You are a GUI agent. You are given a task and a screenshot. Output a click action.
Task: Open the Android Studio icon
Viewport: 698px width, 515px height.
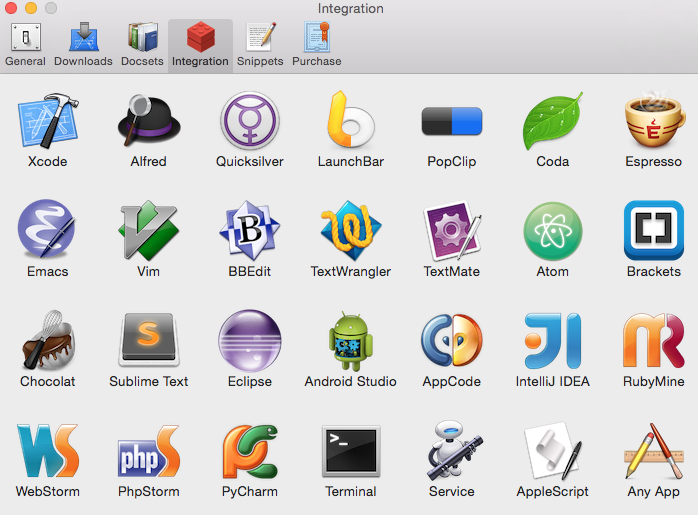tap(351, 341)
